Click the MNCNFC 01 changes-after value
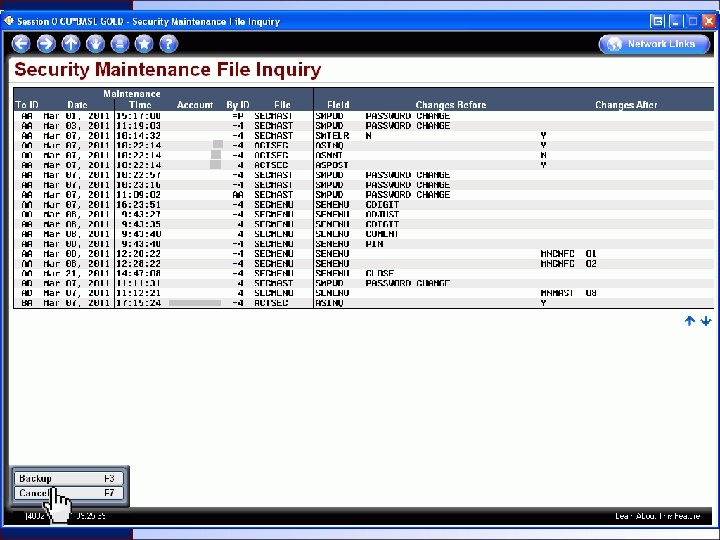The width and height of the screenshot is (720, 540). (568, 253)
